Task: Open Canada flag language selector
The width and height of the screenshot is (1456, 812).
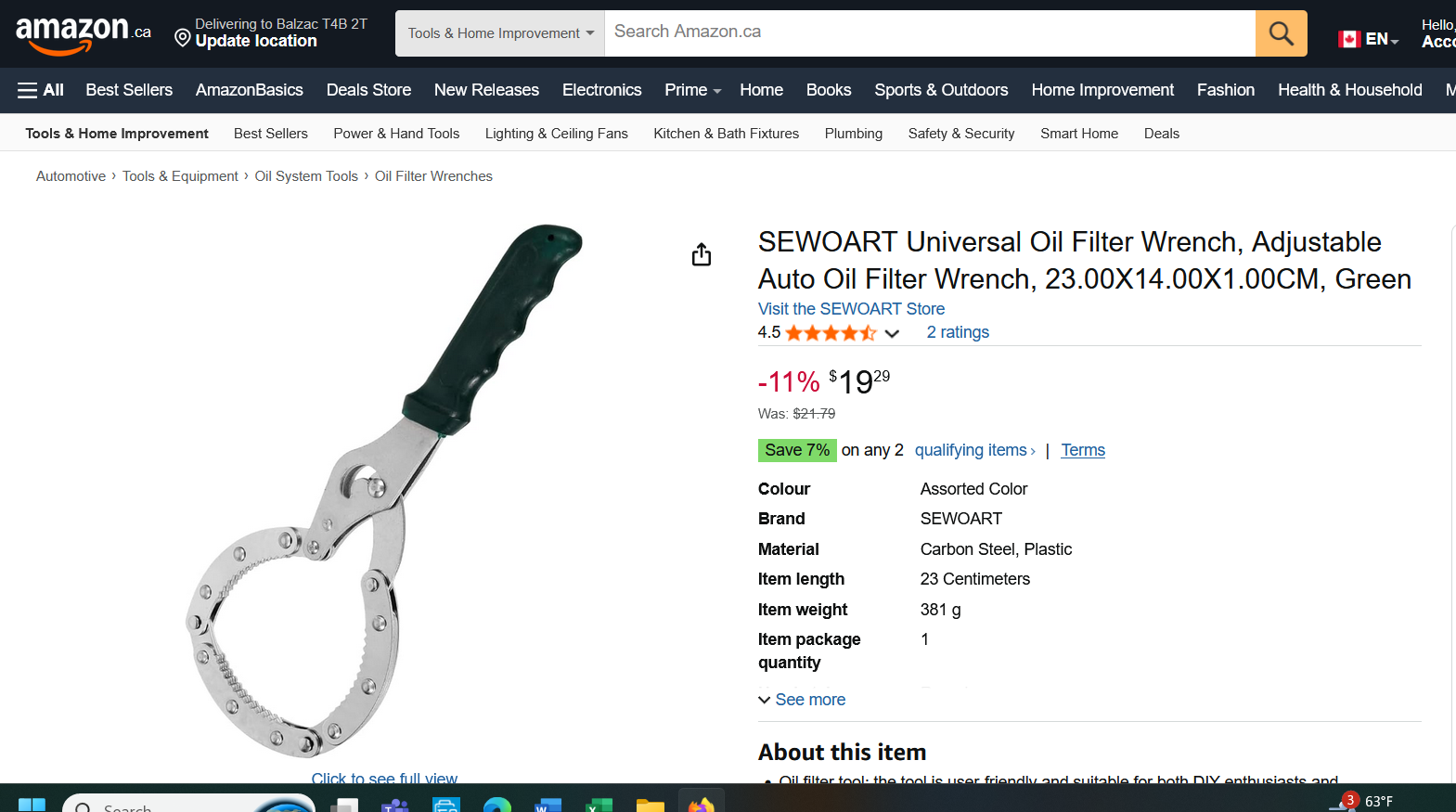Action: tap(1368, 39)
